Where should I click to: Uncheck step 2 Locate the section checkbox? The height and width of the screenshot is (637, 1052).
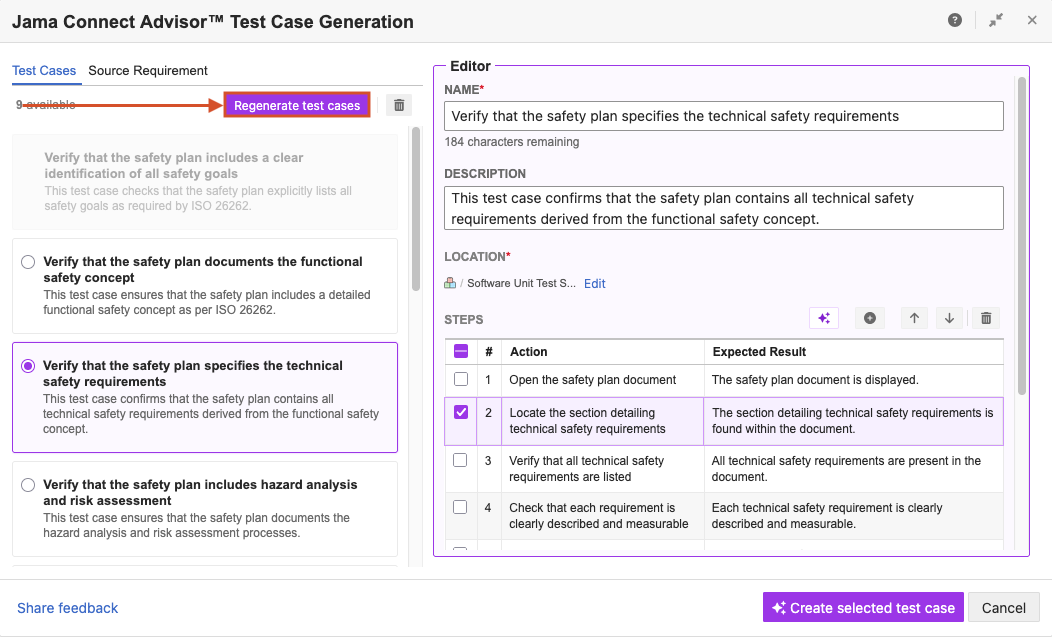461,412
